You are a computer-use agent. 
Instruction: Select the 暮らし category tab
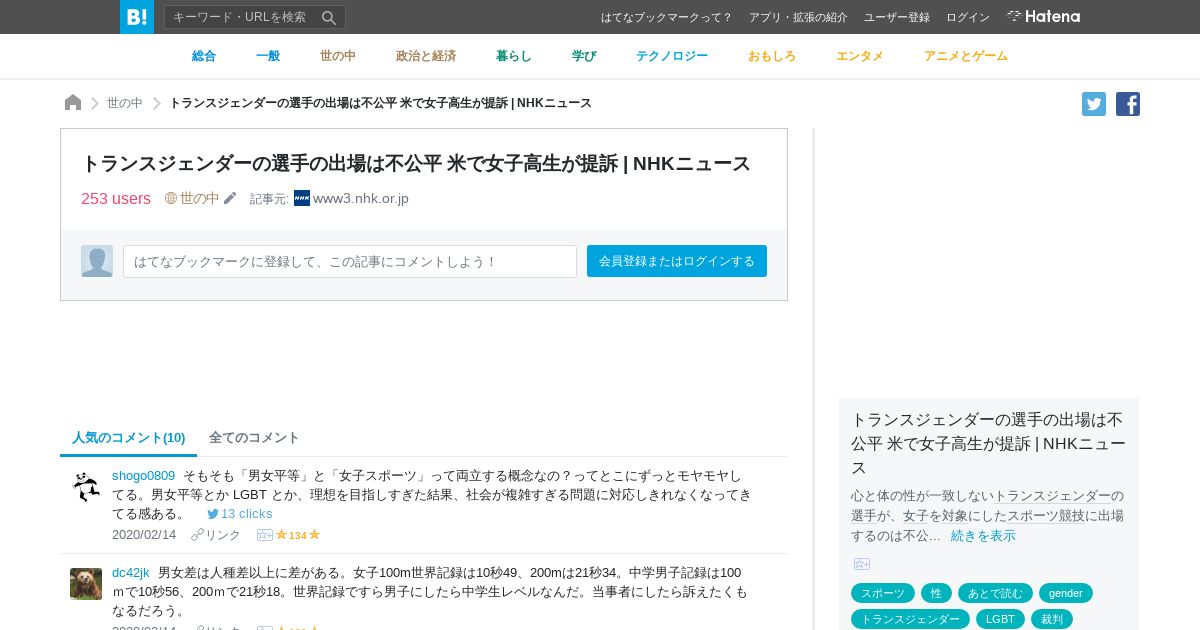[x=514, y=56]
